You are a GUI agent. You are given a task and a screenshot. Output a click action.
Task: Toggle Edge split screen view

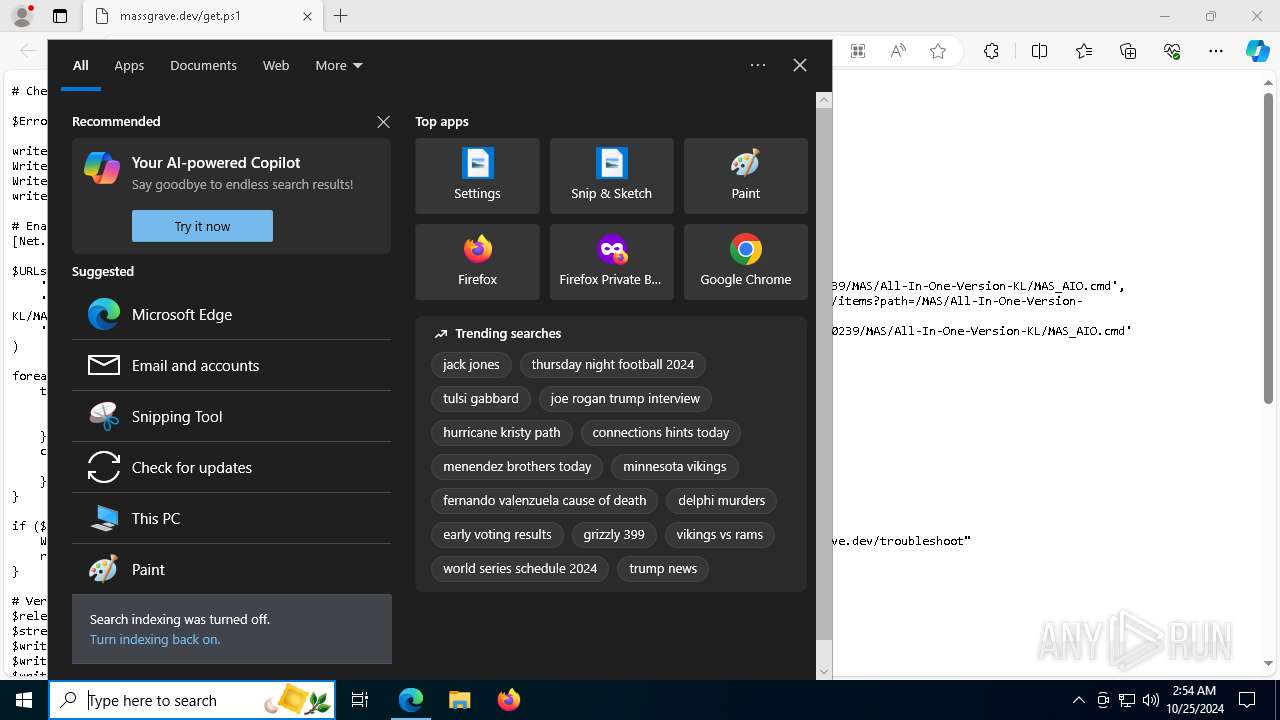coord(1039,51)
